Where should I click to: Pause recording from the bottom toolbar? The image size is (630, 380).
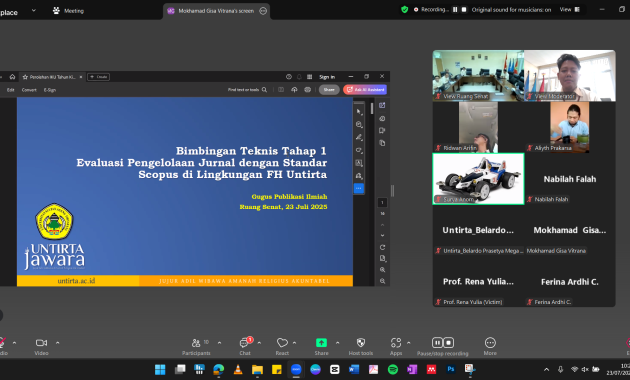point(437,343)
